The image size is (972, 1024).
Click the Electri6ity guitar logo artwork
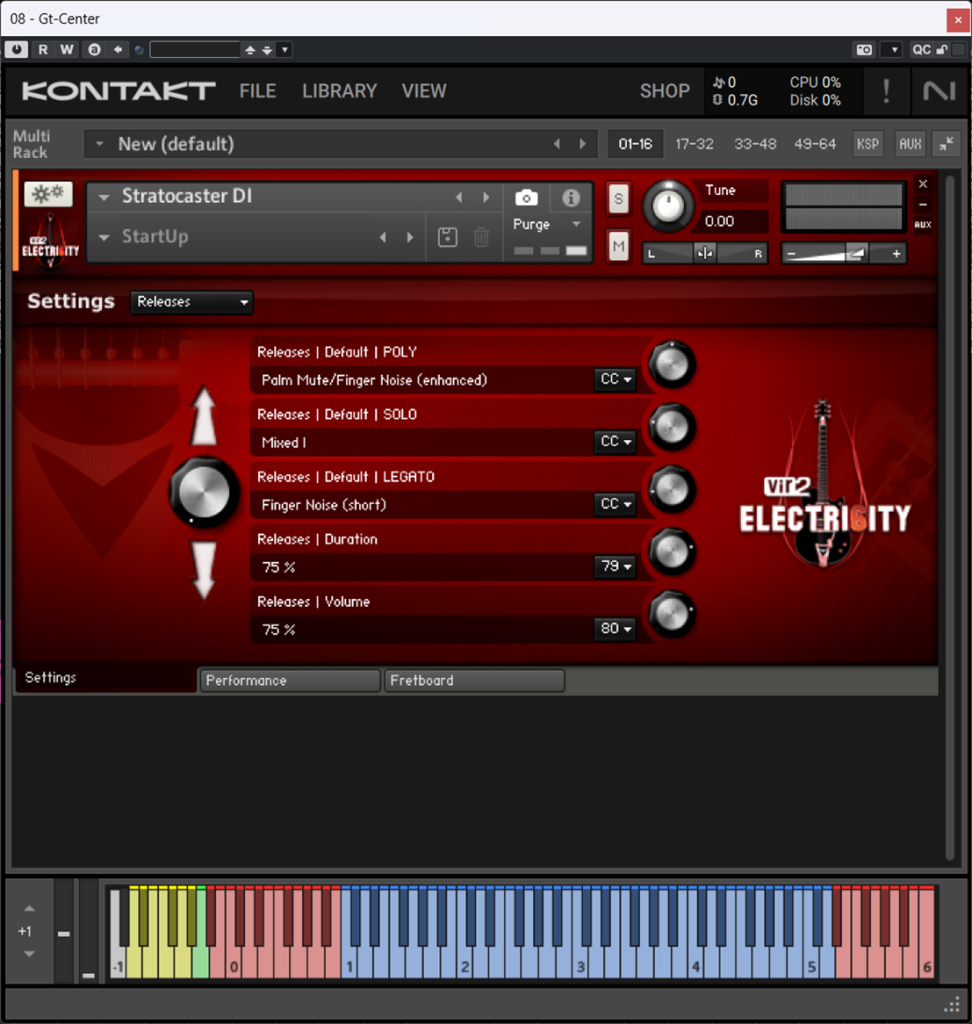(x=824, y=480)
